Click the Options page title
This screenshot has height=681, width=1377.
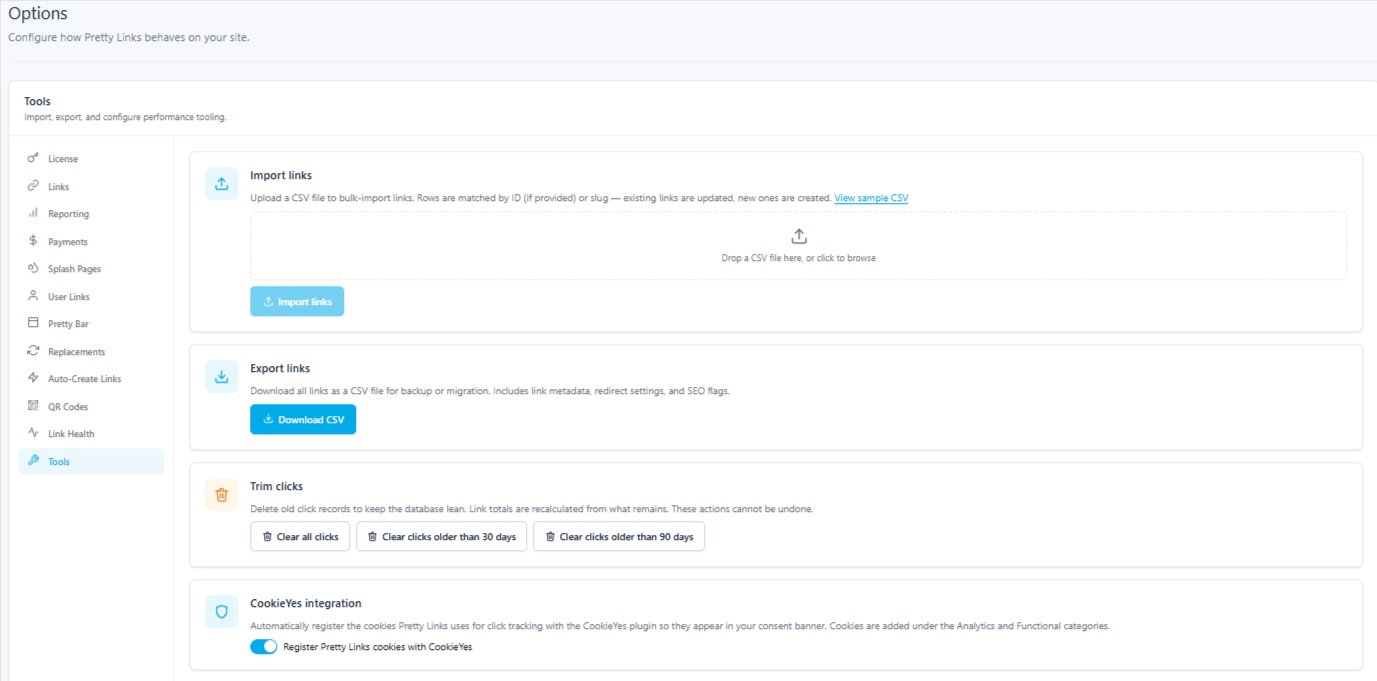pyautogui.click(x=38, y=14)
